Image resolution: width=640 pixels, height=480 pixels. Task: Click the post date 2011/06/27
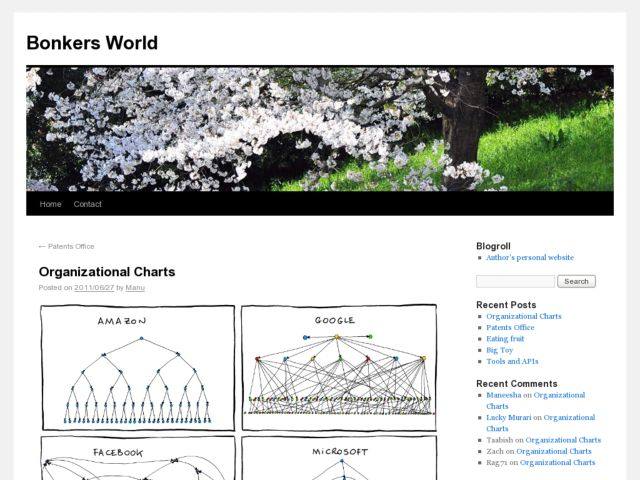(93, 288)
